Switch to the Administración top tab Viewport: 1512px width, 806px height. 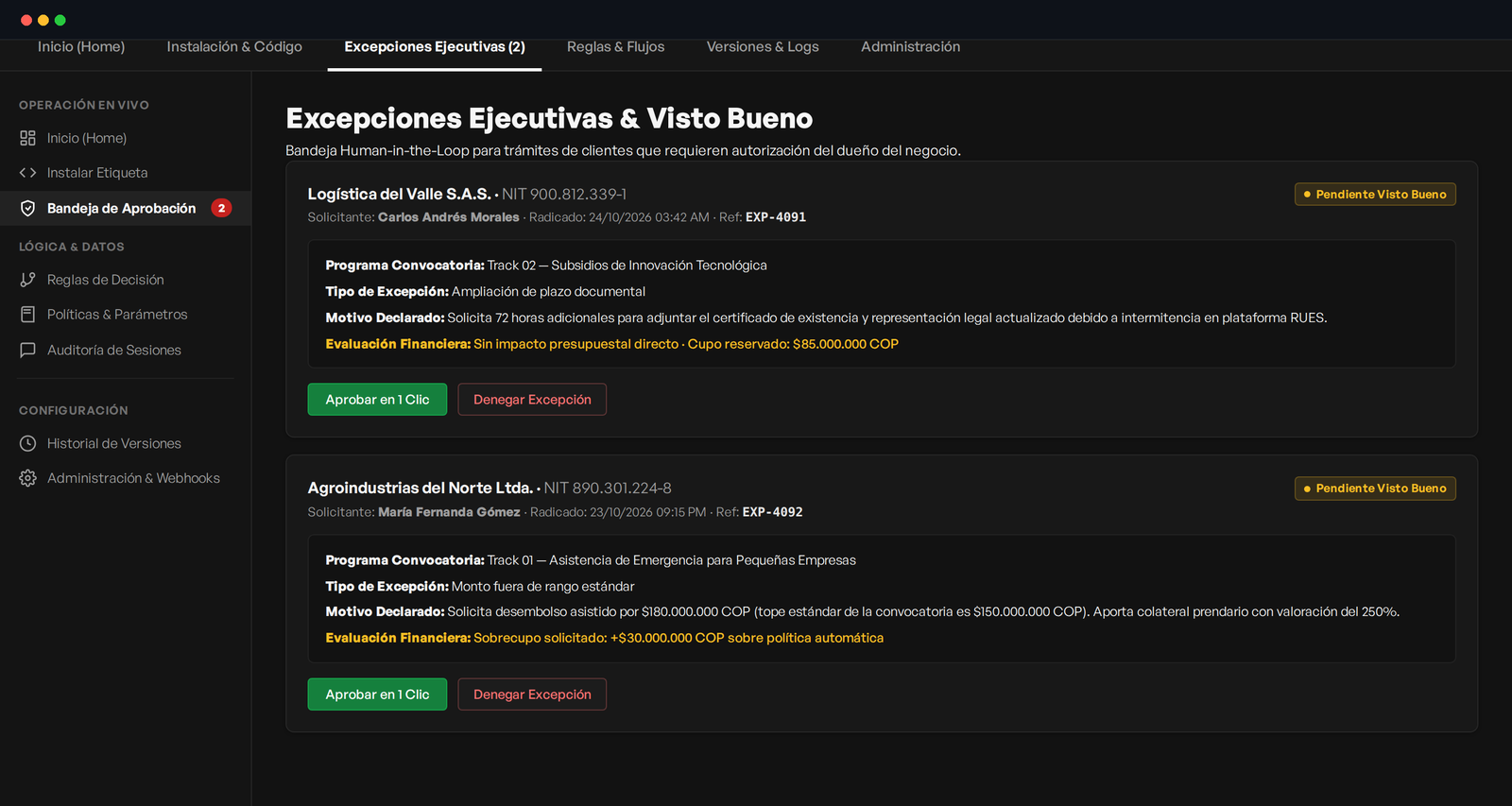click(910, 46)
